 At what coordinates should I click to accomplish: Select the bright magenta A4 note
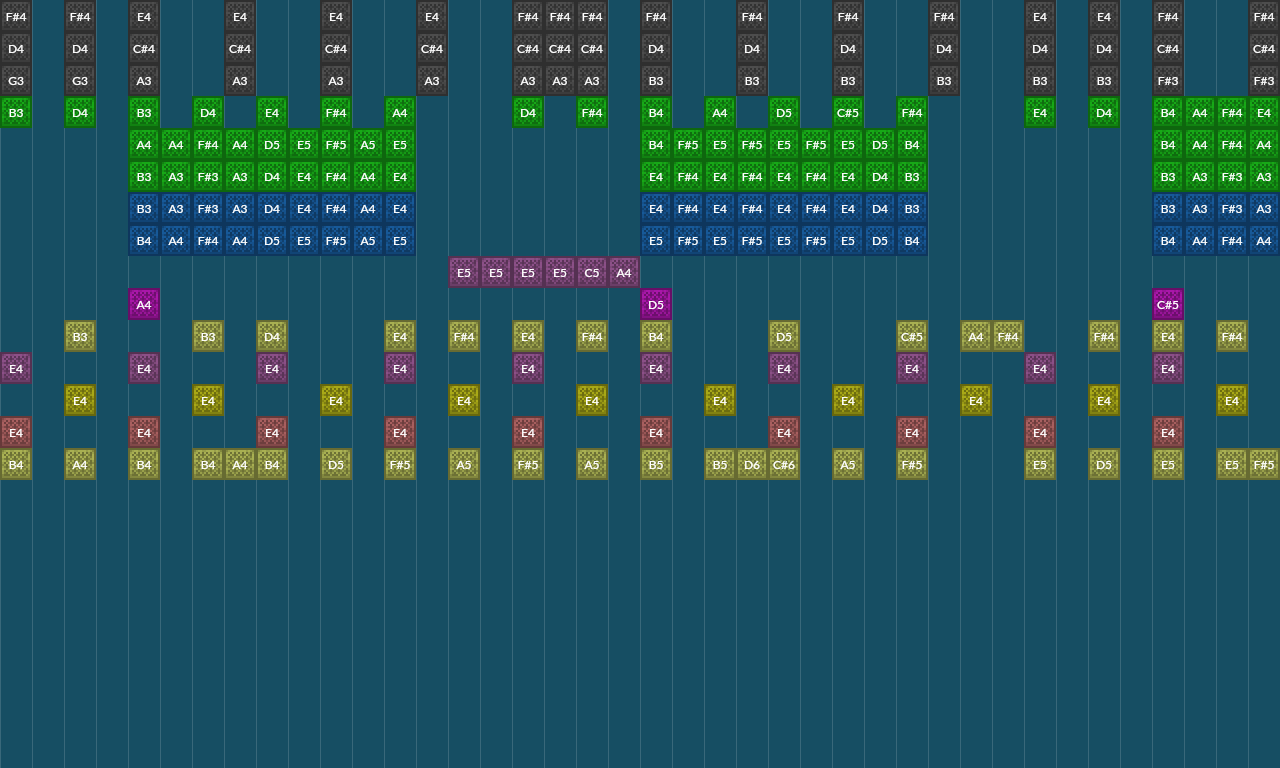pos(144,304)
